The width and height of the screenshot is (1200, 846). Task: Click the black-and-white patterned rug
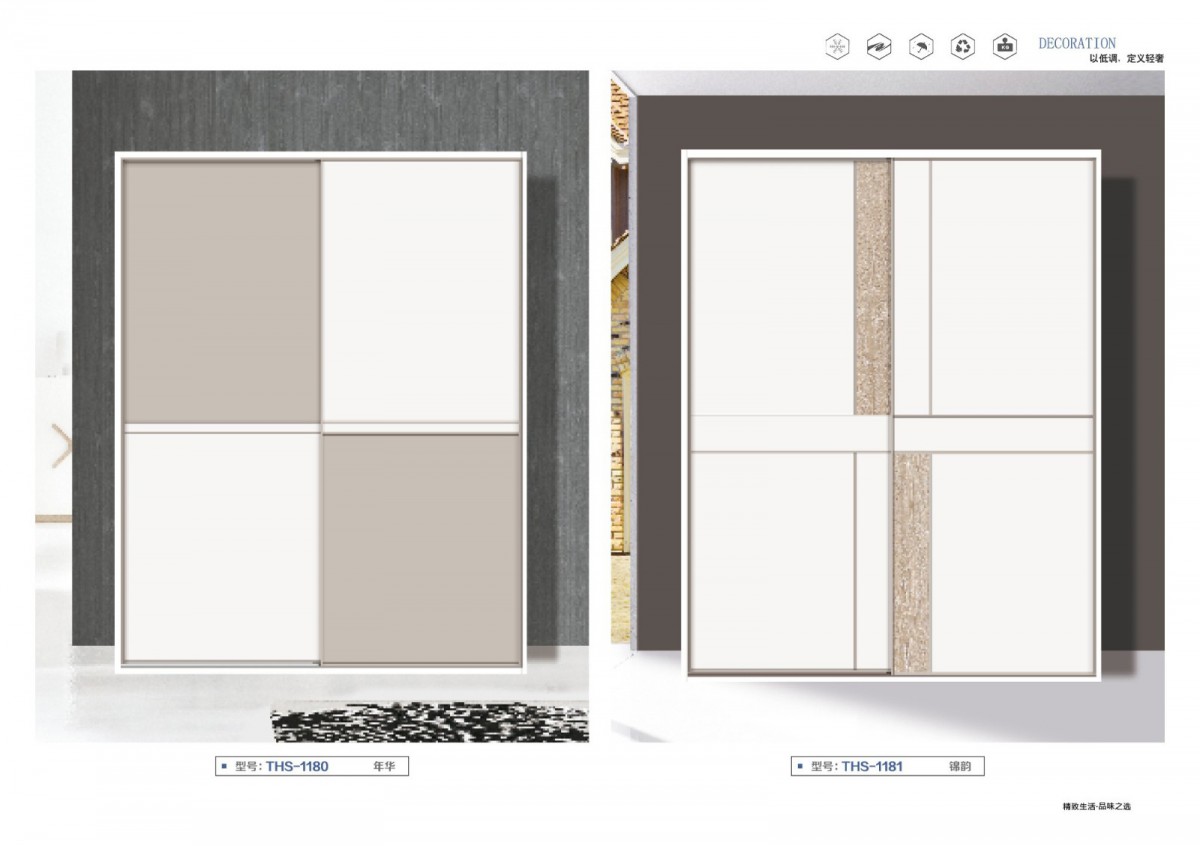pos(430,723)
